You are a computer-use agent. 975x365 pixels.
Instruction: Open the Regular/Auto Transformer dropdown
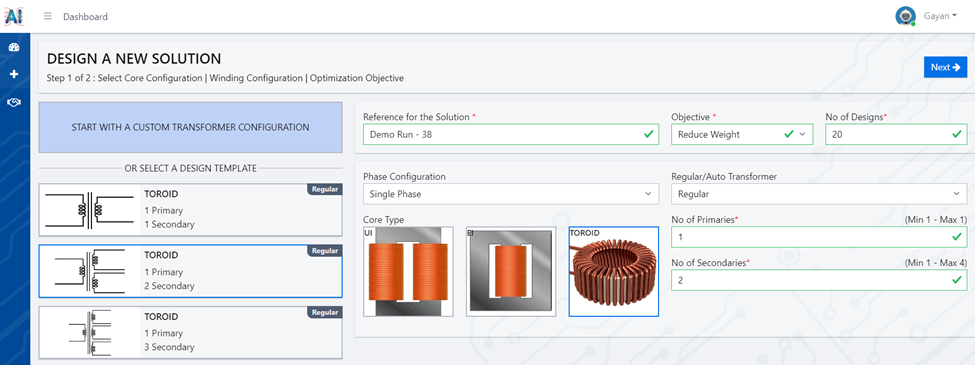(819, 194)
